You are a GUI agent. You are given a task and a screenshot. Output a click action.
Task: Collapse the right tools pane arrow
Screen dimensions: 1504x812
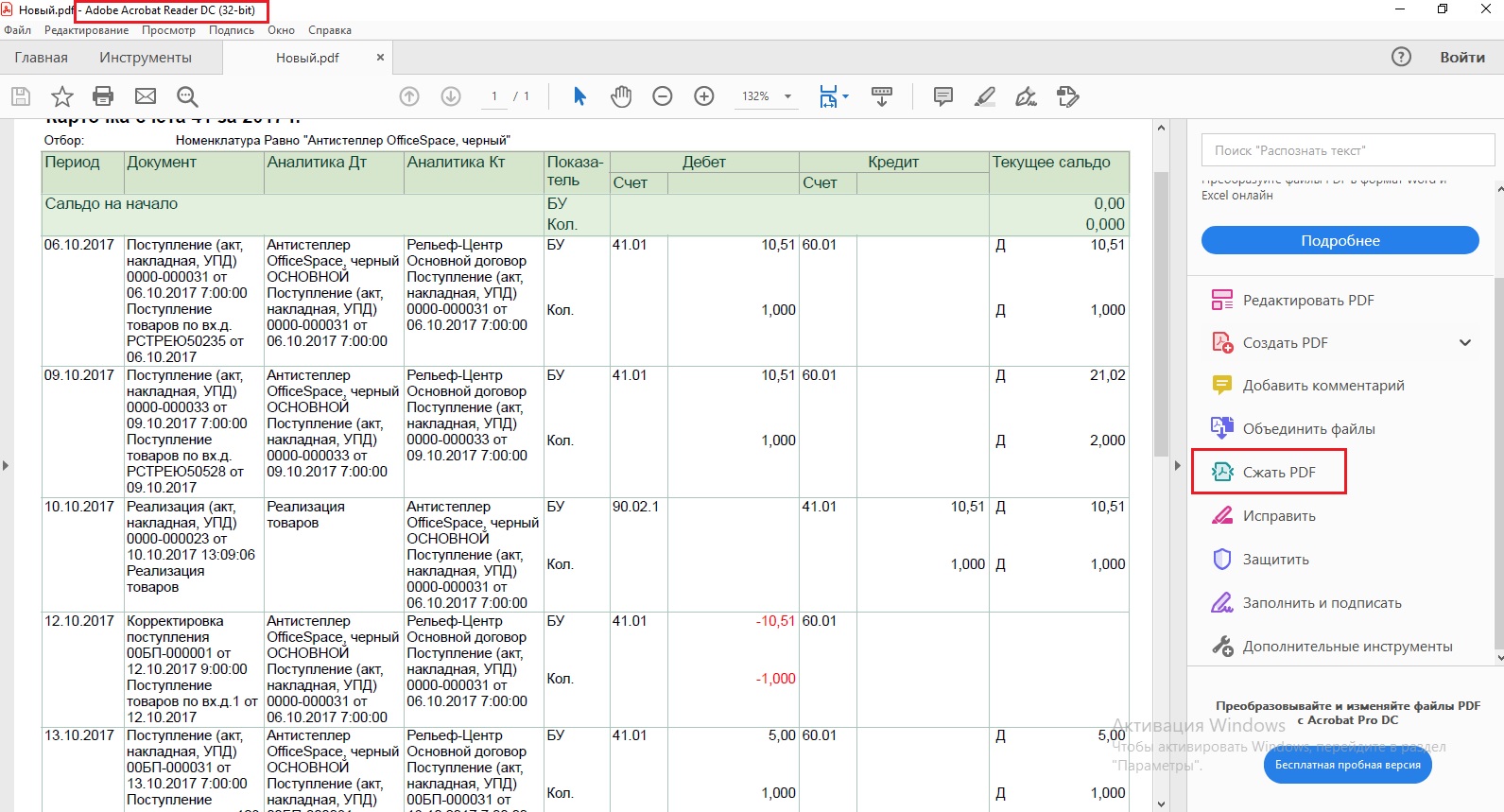click(1177, 465)
